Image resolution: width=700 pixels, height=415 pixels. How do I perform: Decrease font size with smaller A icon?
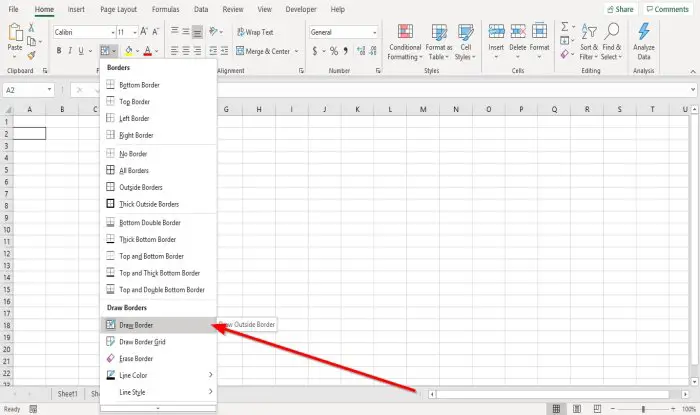pyautogui.click(x=155, y=32)
